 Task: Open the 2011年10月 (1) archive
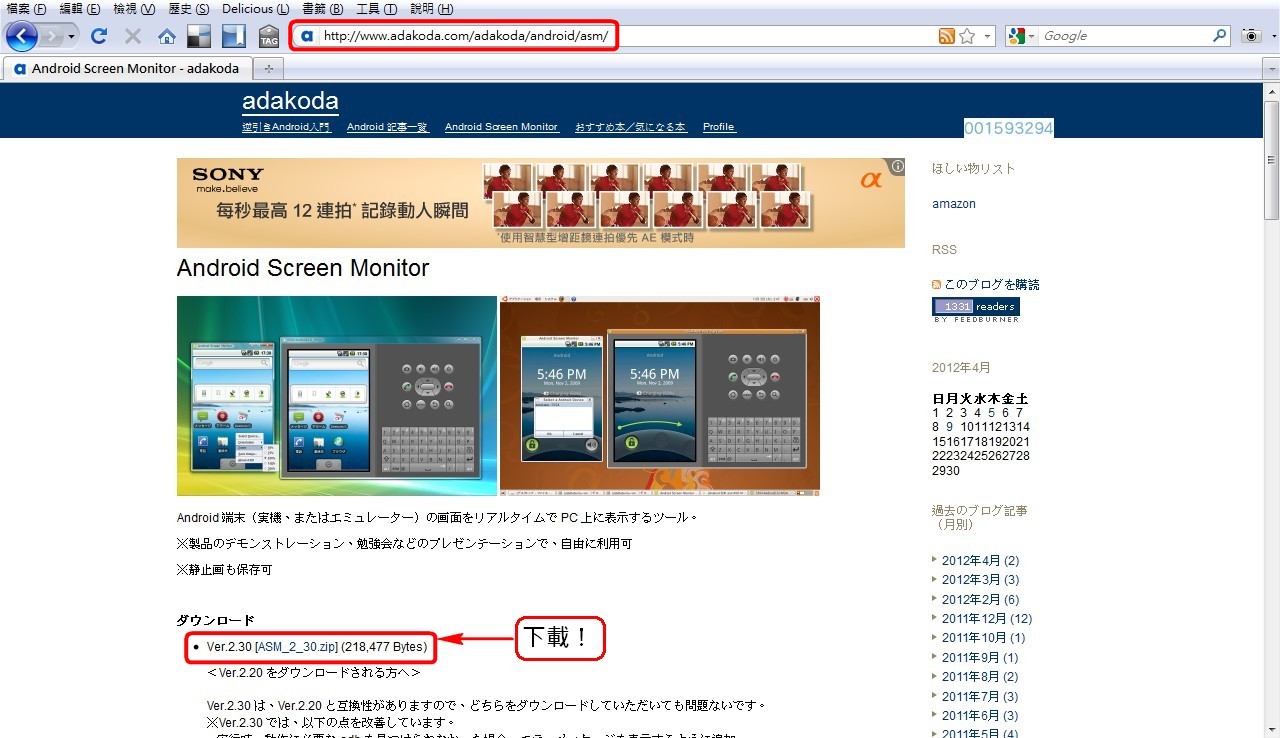[x=984, y=638]
